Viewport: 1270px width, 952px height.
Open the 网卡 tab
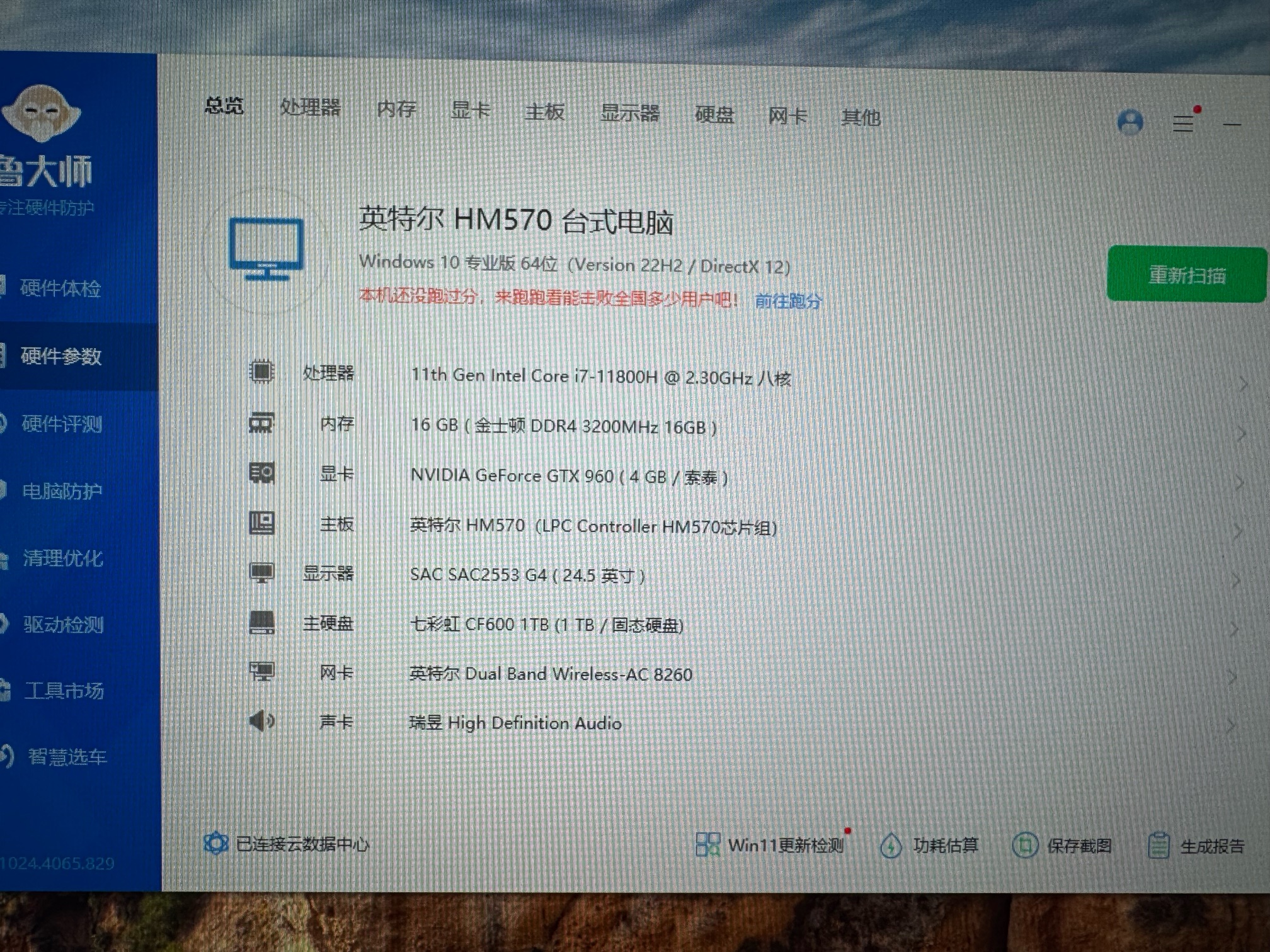pos(787,116)
